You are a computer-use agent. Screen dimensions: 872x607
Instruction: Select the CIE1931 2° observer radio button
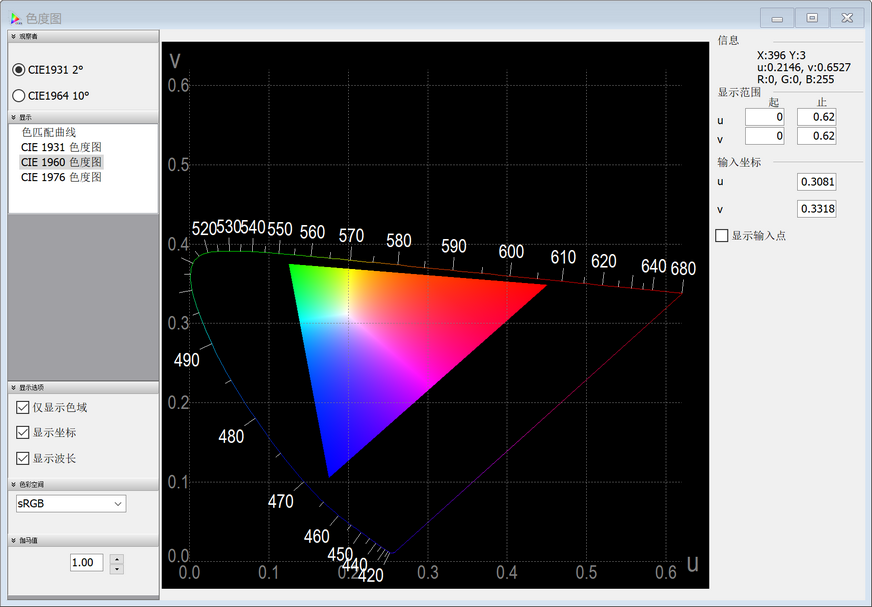[x=19, y=70]
